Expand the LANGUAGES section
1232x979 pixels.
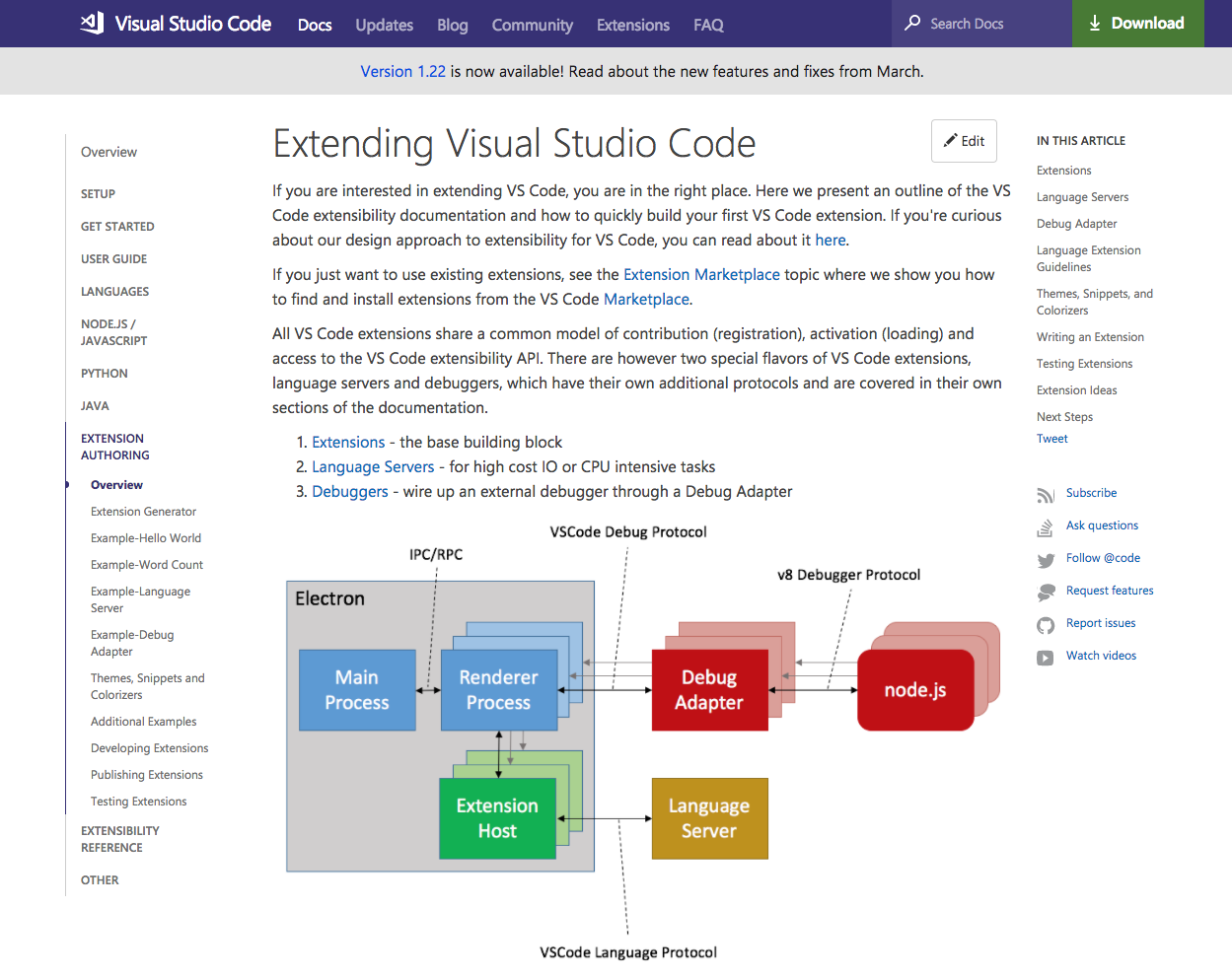pos(114,292)
